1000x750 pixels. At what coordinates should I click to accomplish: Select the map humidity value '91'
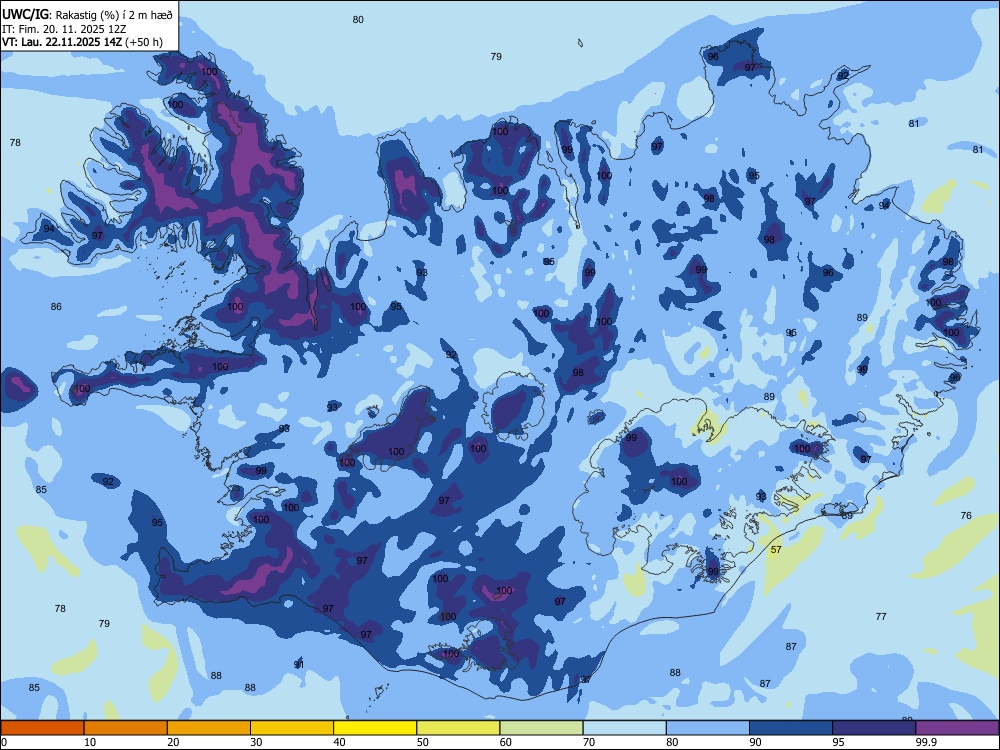point(298,665)
